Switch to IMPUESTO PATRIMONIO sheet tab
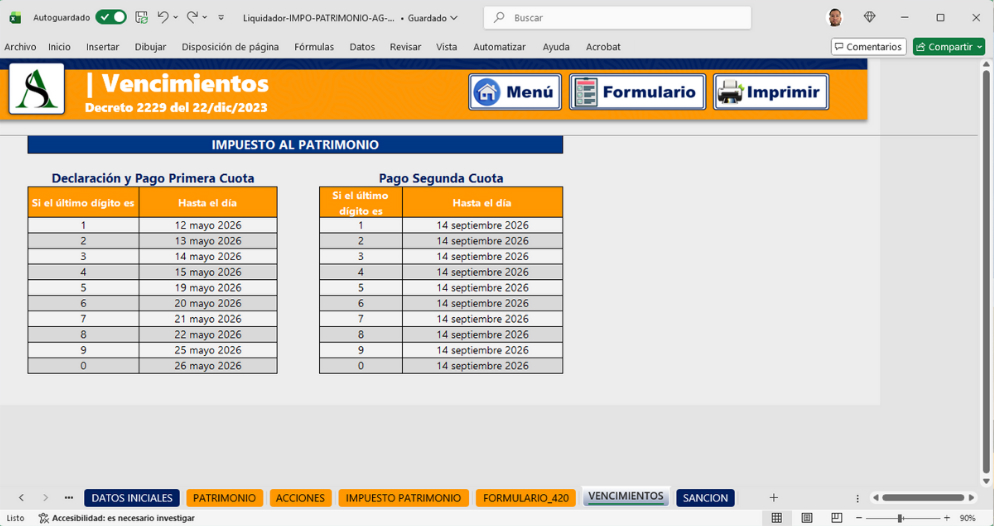Viewport: 994px width, 526px height. point(403,498)
